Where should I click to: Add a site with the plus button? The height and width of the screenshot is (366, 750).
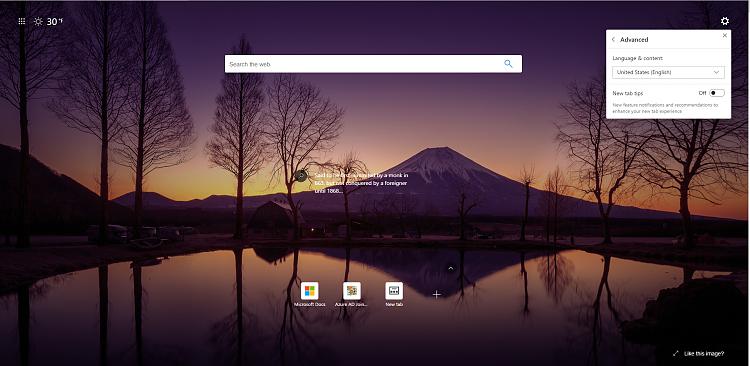(436, 294)
